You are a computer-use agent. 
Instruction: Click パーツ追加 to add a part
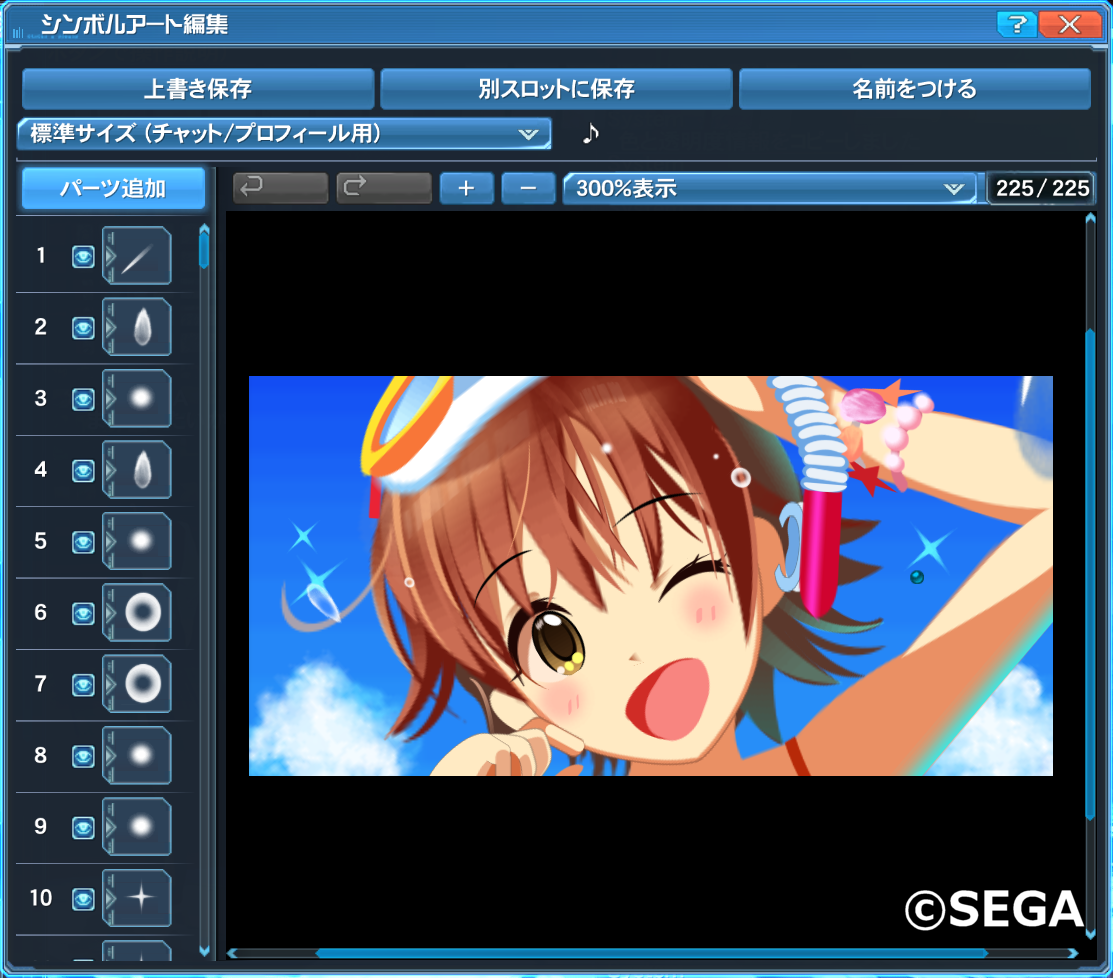[x=114, y=188]
